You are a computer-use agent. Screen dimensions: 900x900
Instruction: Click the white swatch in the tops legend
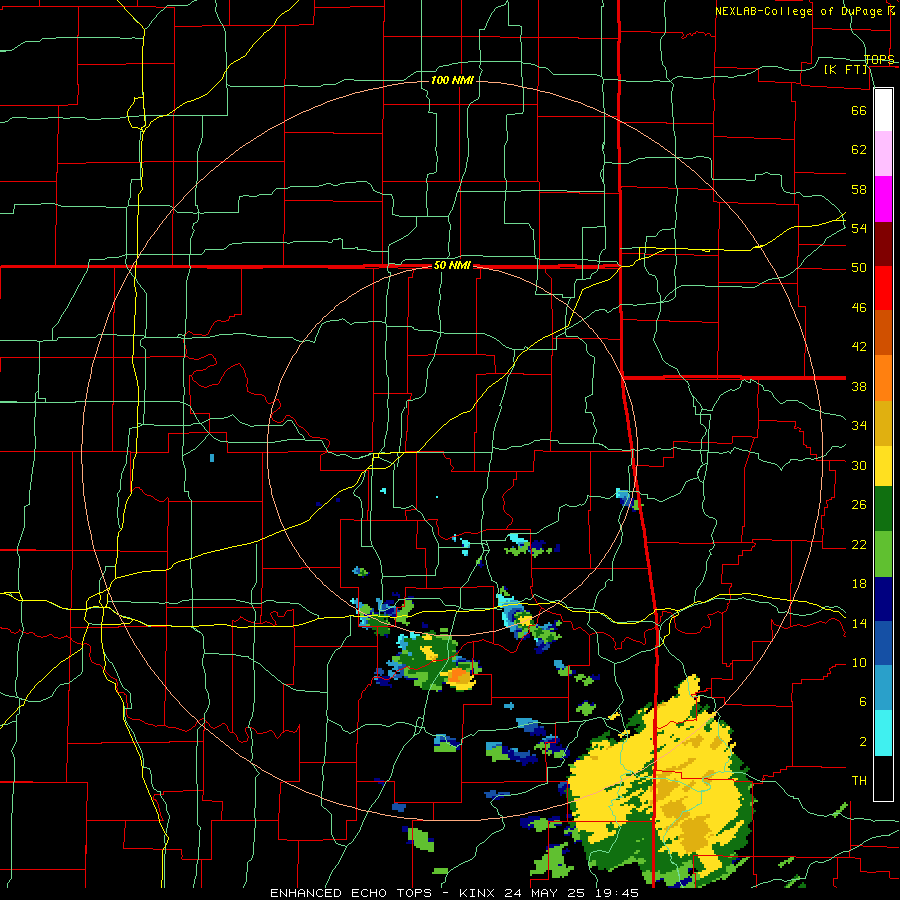883,110
